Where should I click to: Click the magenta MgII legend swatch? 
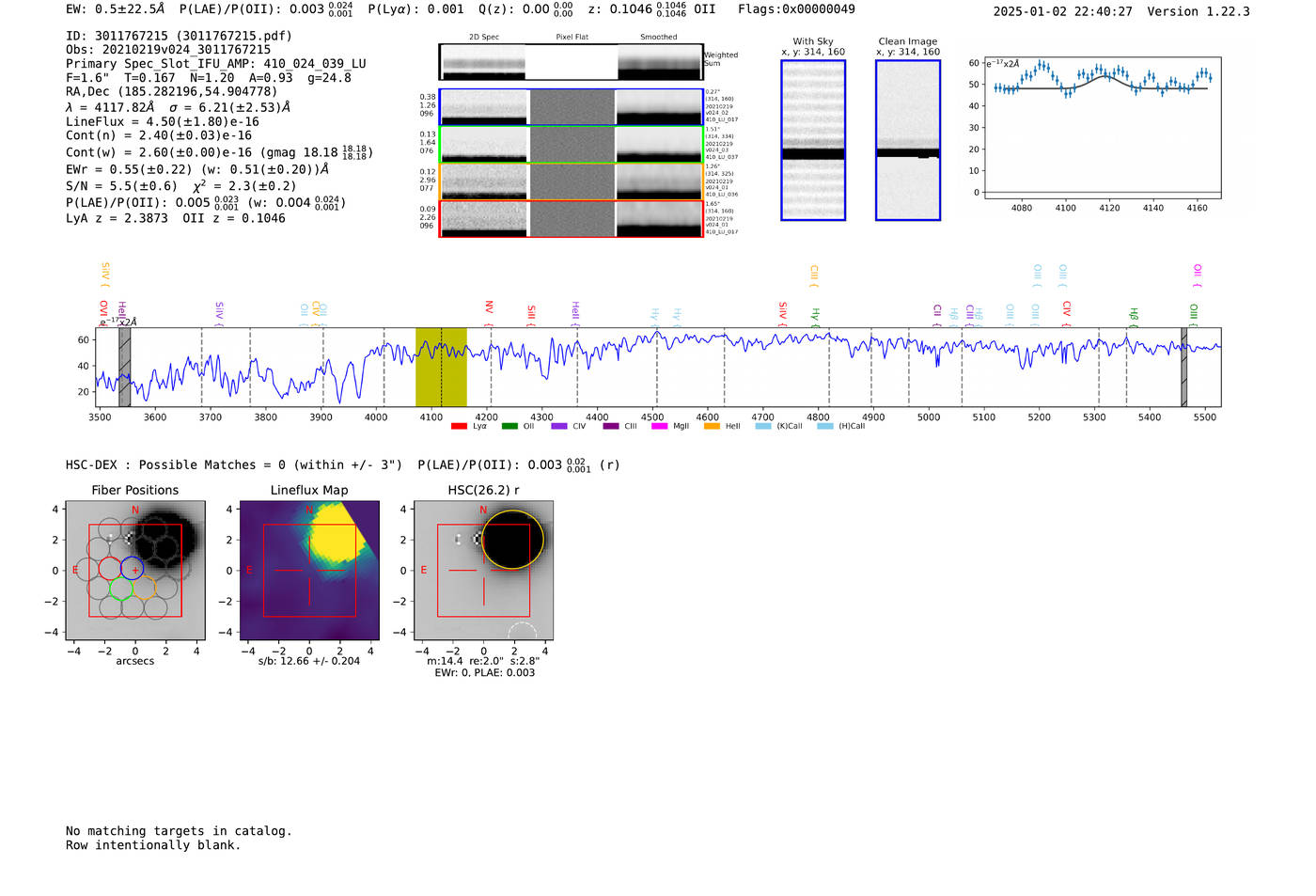tap(659, 426)
